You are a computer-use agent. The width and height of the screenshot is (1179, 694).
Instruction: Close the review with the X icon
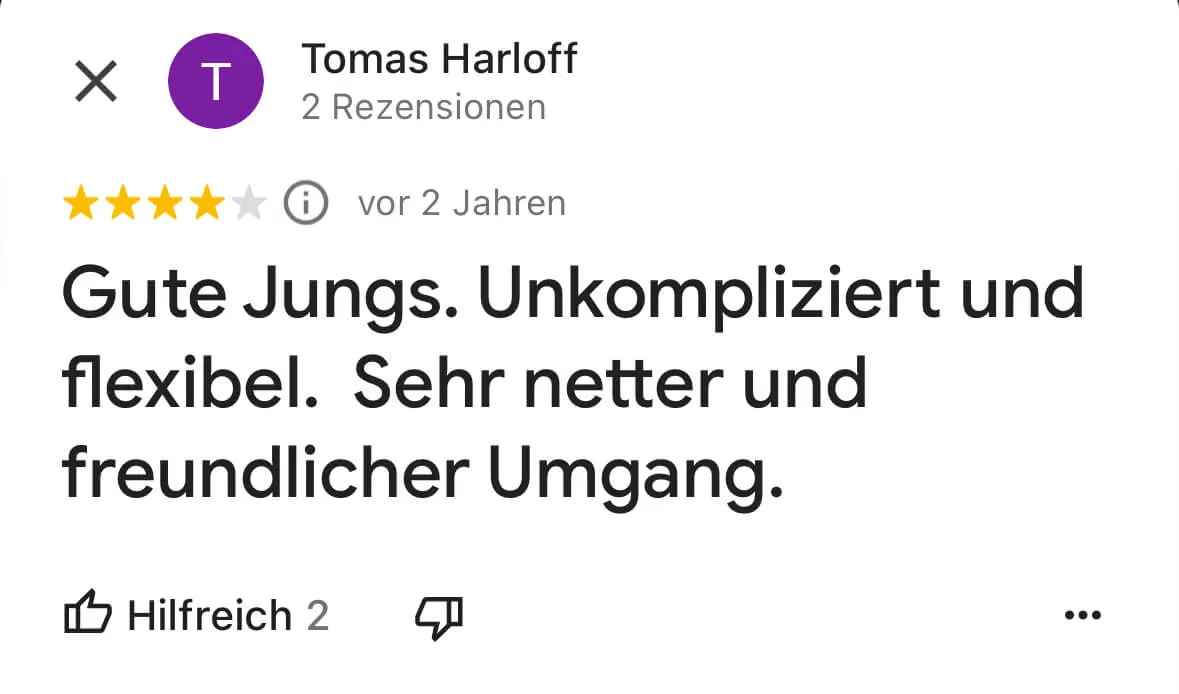(x=96, y=81)
